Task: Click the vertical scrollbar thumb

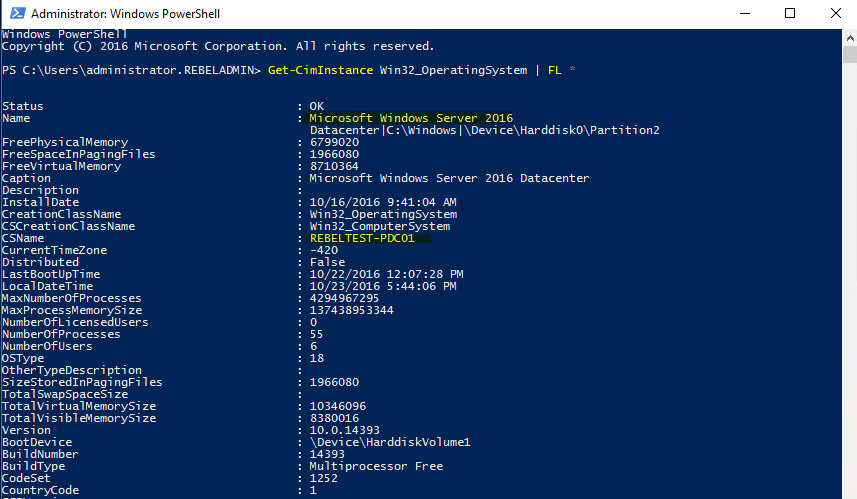Action: click(850, 55)
